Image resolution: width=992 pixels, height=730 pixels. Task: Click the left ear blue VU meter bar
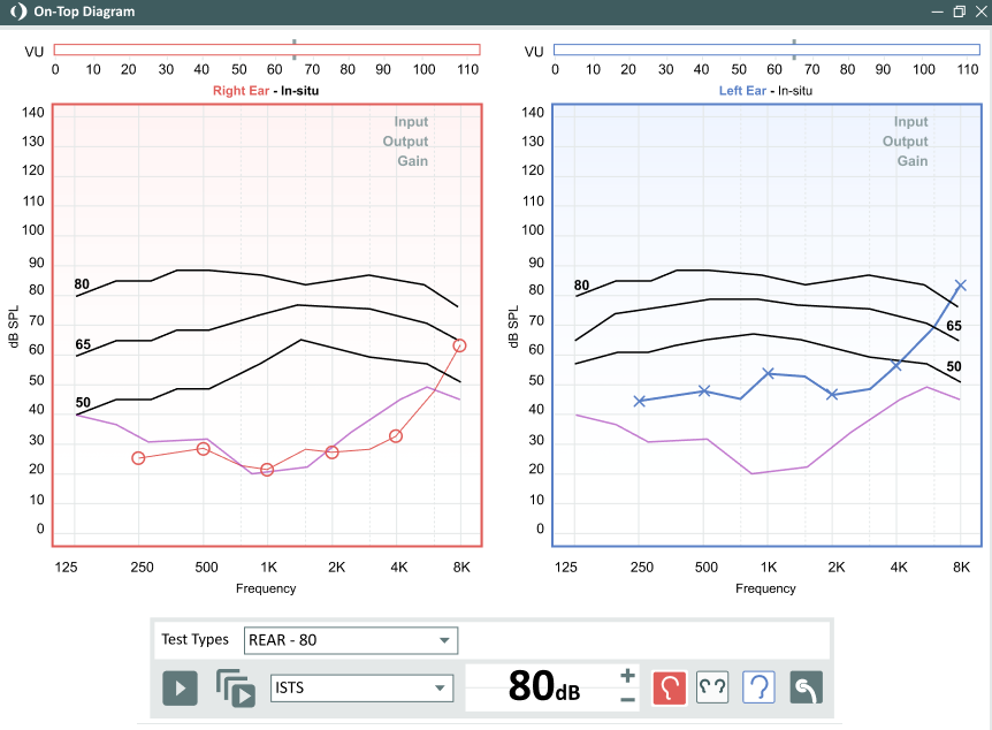pyautogui.click(x=767, y=49)
